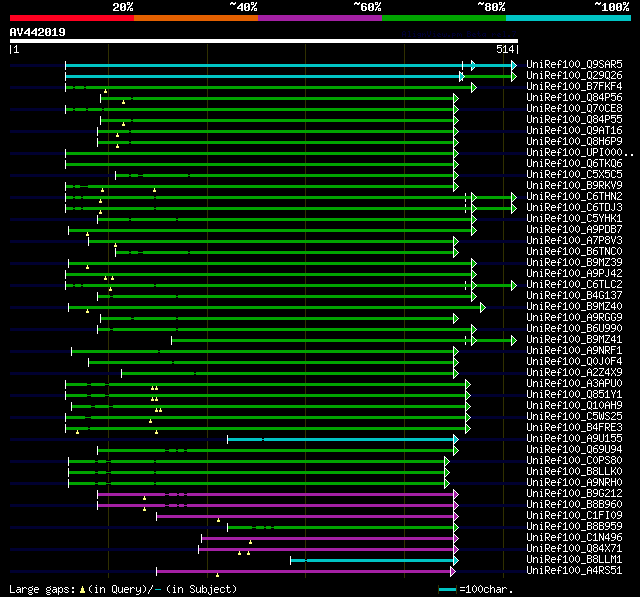Click the red 20% identity legend segment
The width and height of the screenshot is (640, 597).
[72, 18]
